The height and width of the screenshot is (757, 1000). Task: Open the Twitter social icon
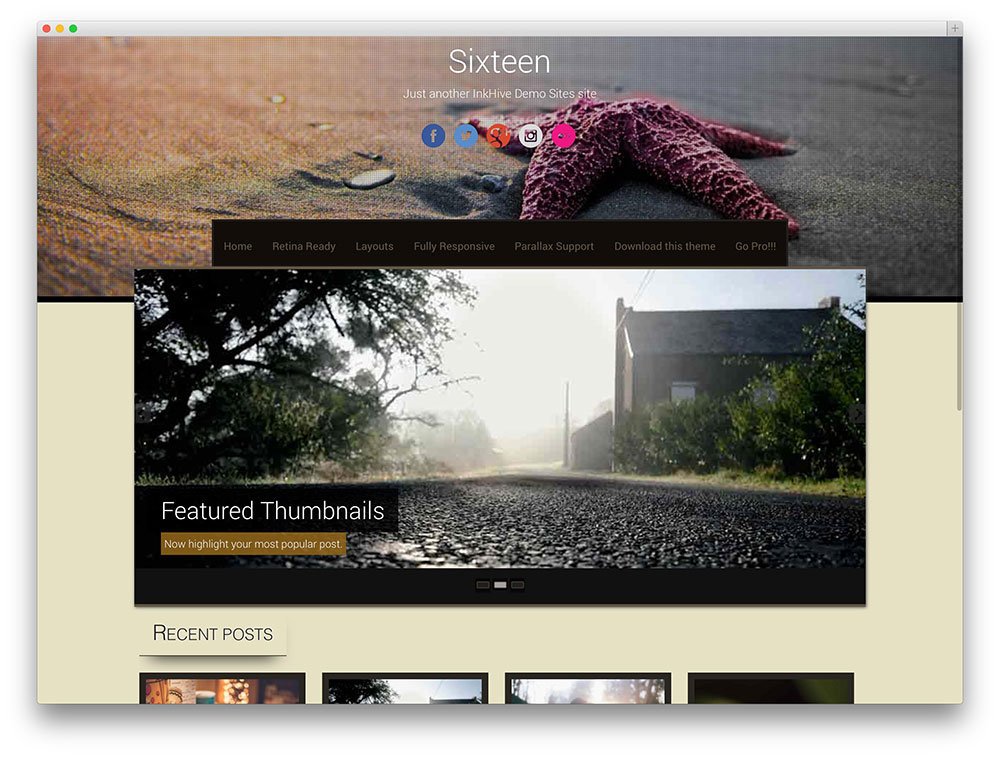point(466,136)
